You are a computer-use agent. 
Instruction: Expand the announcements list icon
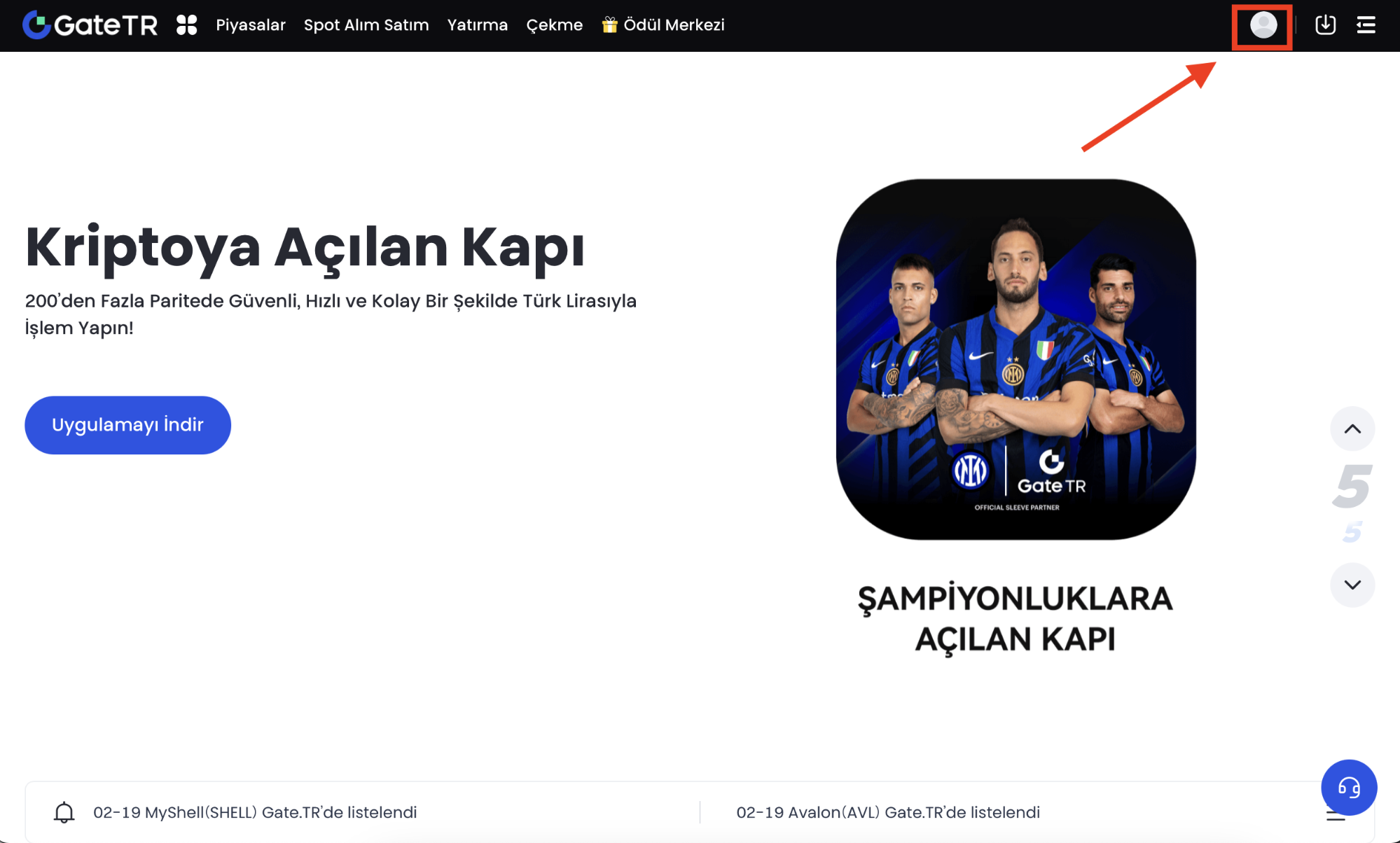pos(1336,814)
